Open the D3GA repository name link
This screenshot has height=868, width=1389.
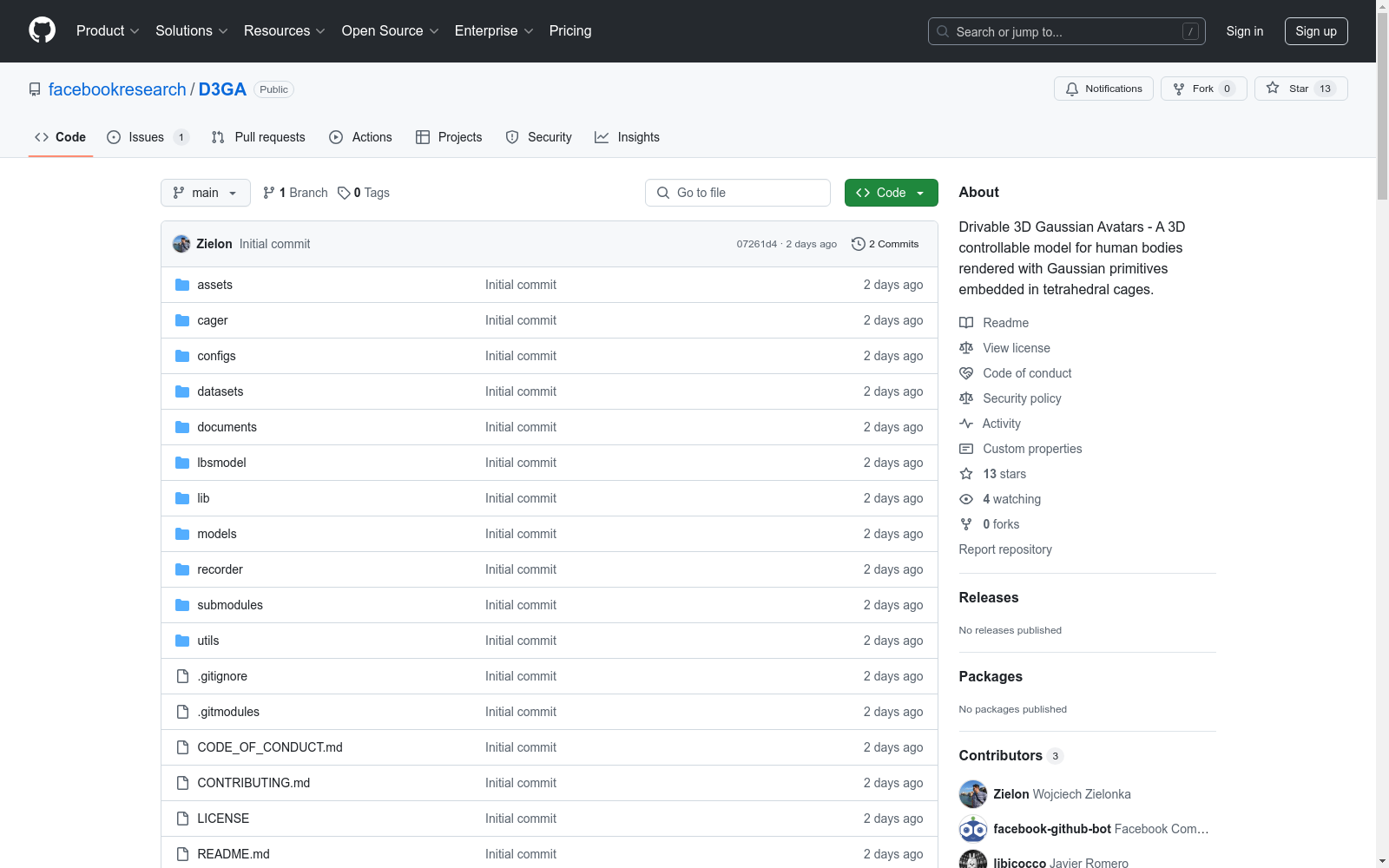[x=222, y=89]
